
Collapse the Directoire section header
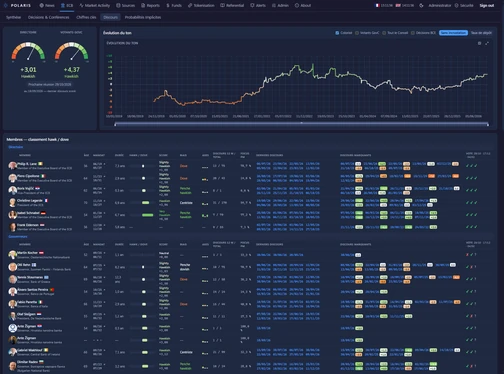click(x=16, y=147)
